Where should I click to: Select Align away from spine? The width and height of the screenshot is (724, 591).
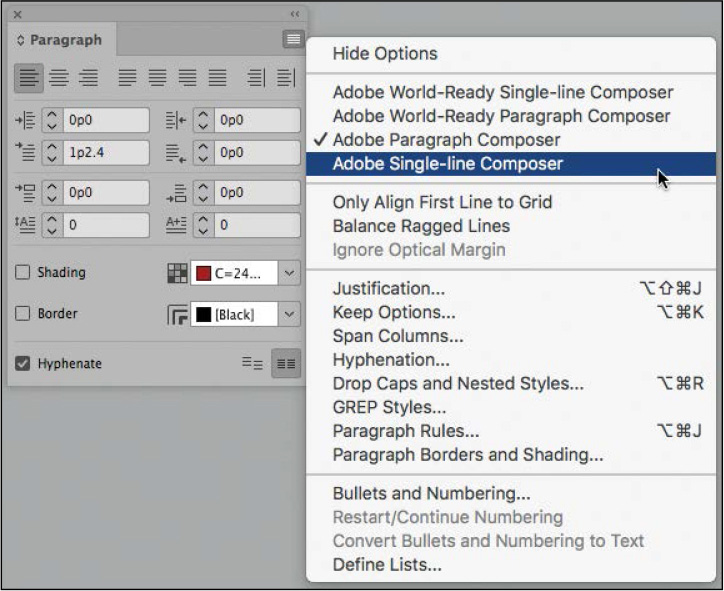pyautogui.click(x=286, y=78)
